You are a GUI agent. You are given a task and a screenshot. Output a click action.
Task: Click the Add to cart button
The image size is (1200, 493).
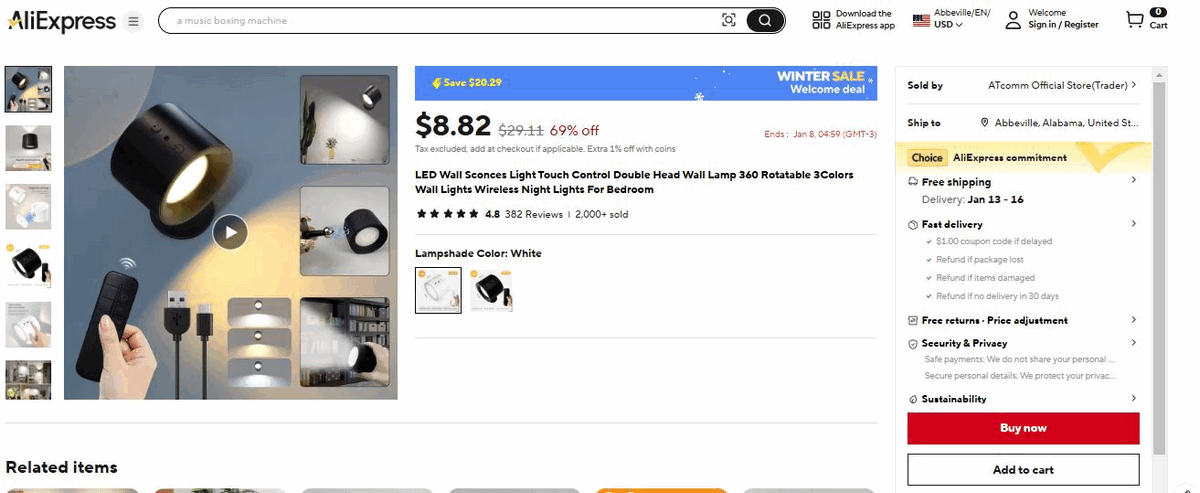coord(1023,470)
